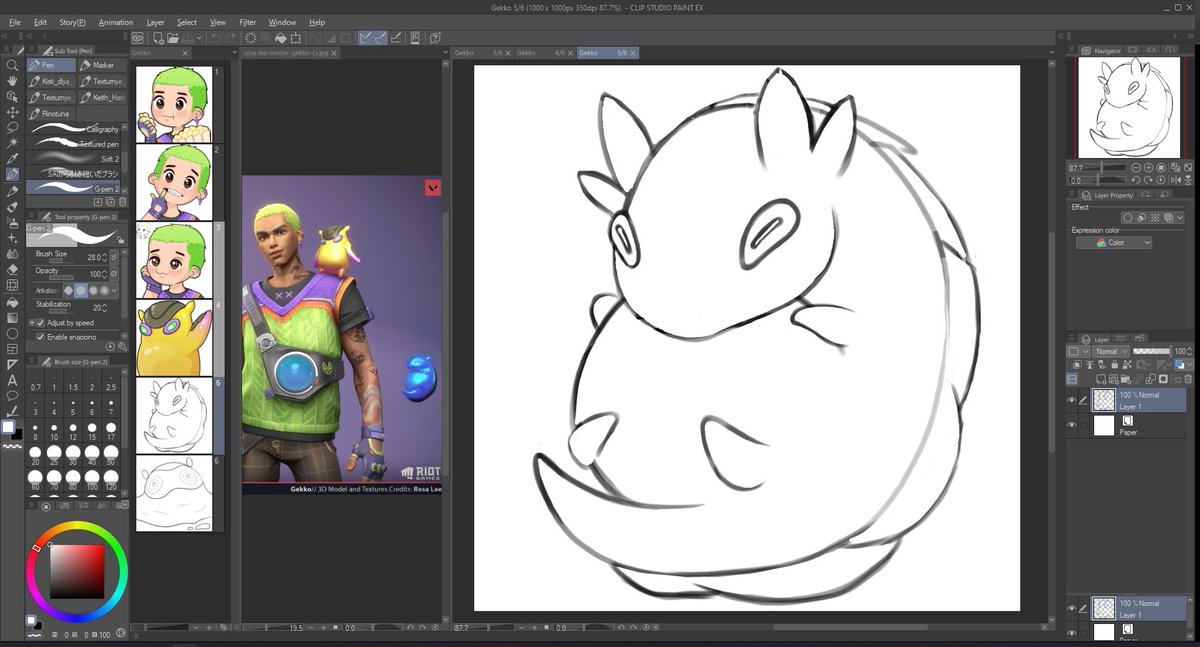
Task: Adjust the layer opacity slider
Action: pyautogui.click(x=1152, y=352)
